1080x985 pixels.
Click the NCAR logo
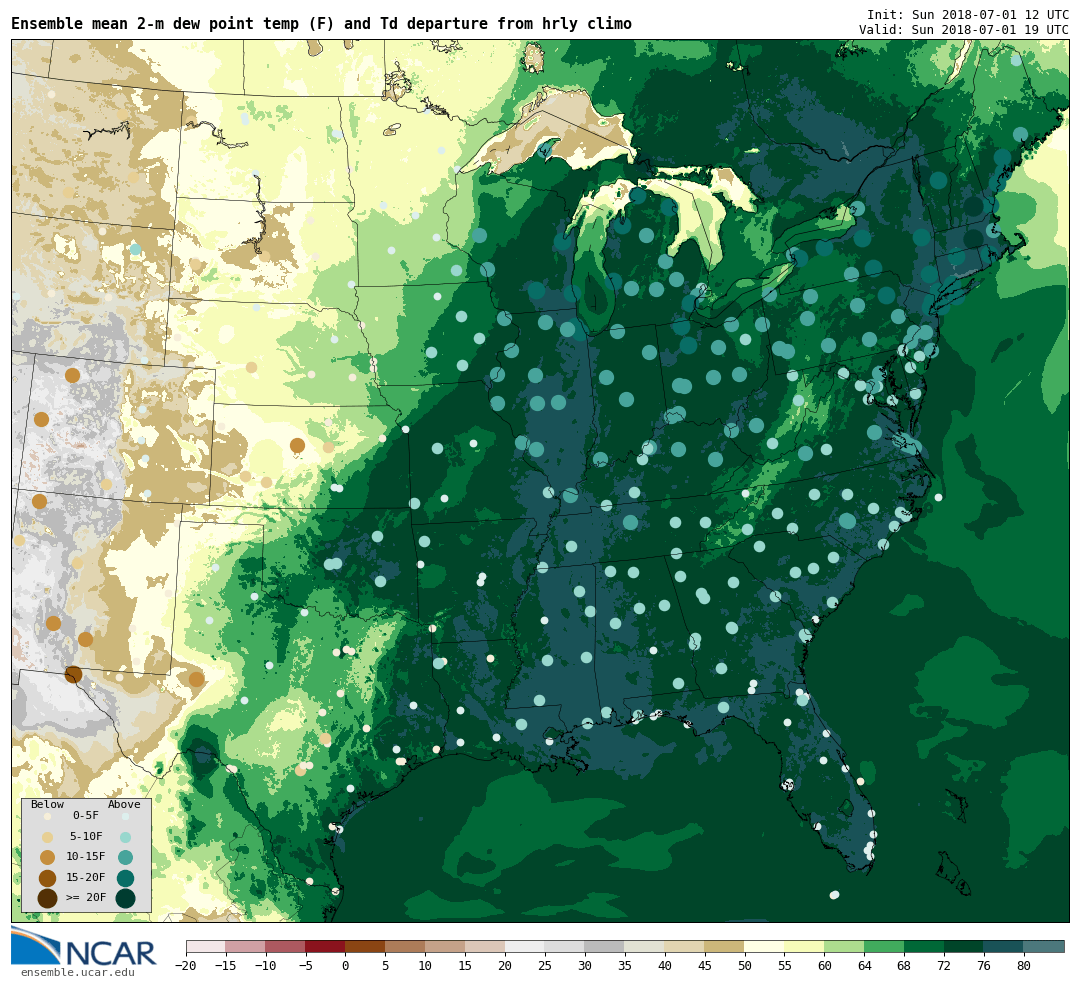click(x=84, y=947)
